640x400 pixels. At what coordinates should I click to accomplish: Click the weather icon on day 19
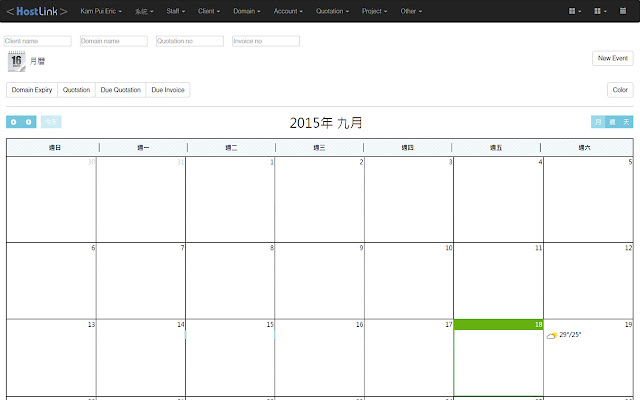coord(551,335)
